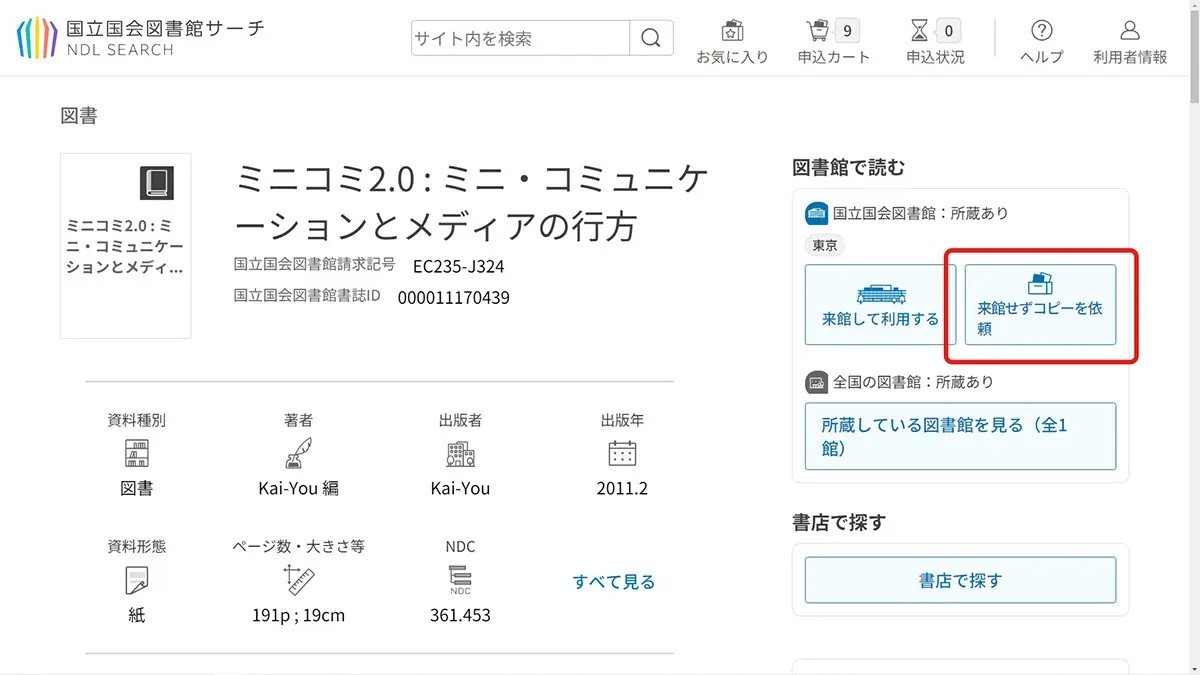
Task: Click the book thumbnail cover placeholder
Action: [126, 245]
